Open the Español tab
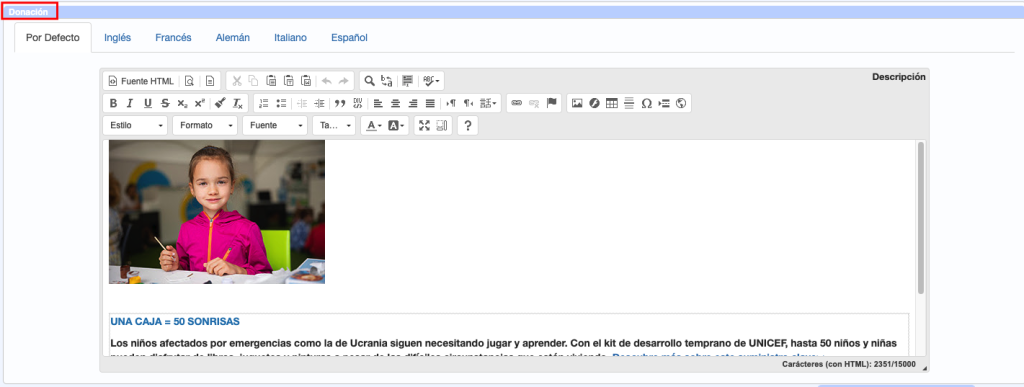 (x=349, y=38)
